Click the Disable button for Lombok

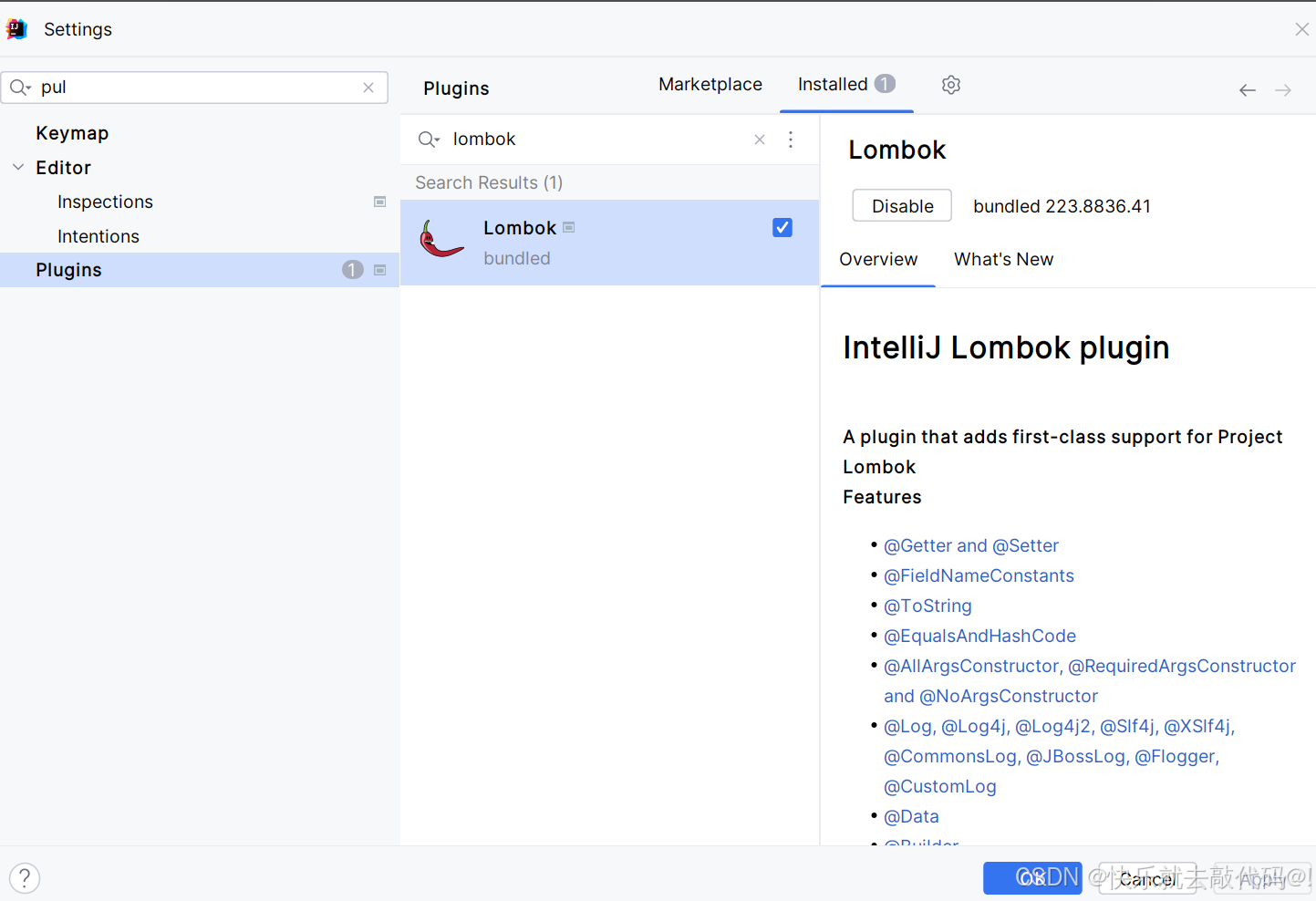click(902, 206)
